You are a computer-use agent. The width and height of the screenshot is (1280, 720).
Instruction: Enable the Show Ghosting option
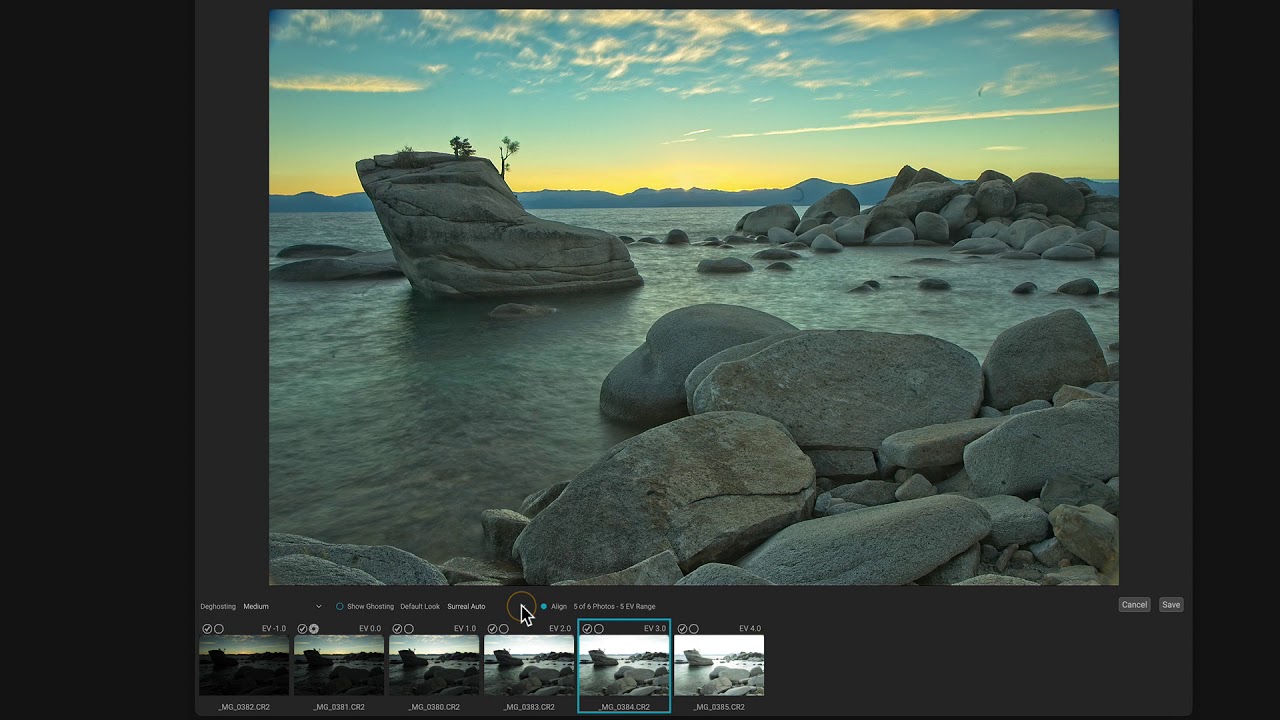(x=365, y=606)
